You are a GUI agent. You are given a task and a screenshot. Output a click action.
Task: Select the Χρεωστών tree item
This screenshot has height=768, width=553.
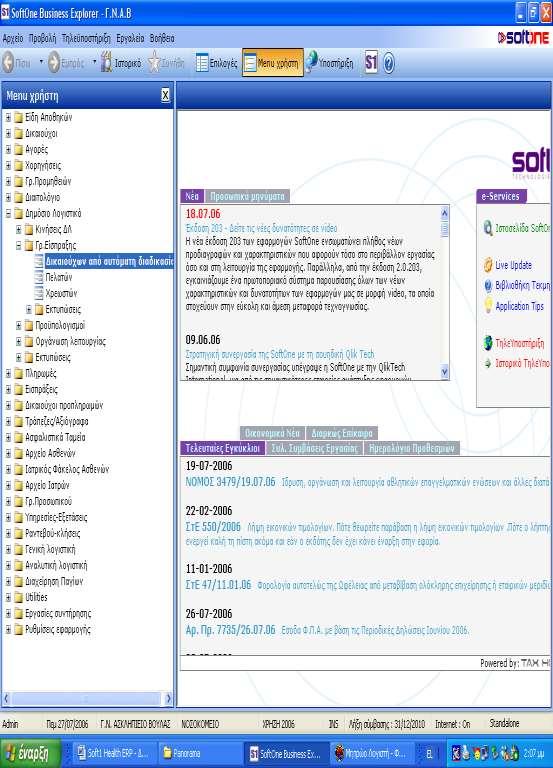click(61, 293)
